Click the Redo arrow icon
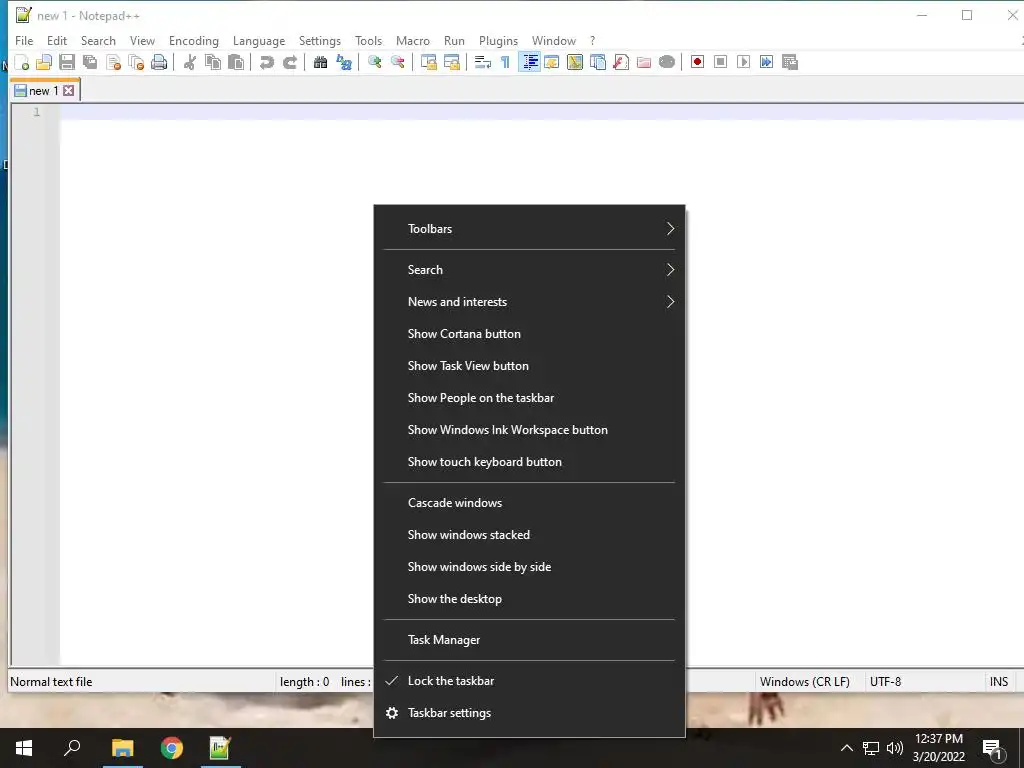Image resolution: width=1024 pixels, height=768 pixels. (x=289, y=62)
